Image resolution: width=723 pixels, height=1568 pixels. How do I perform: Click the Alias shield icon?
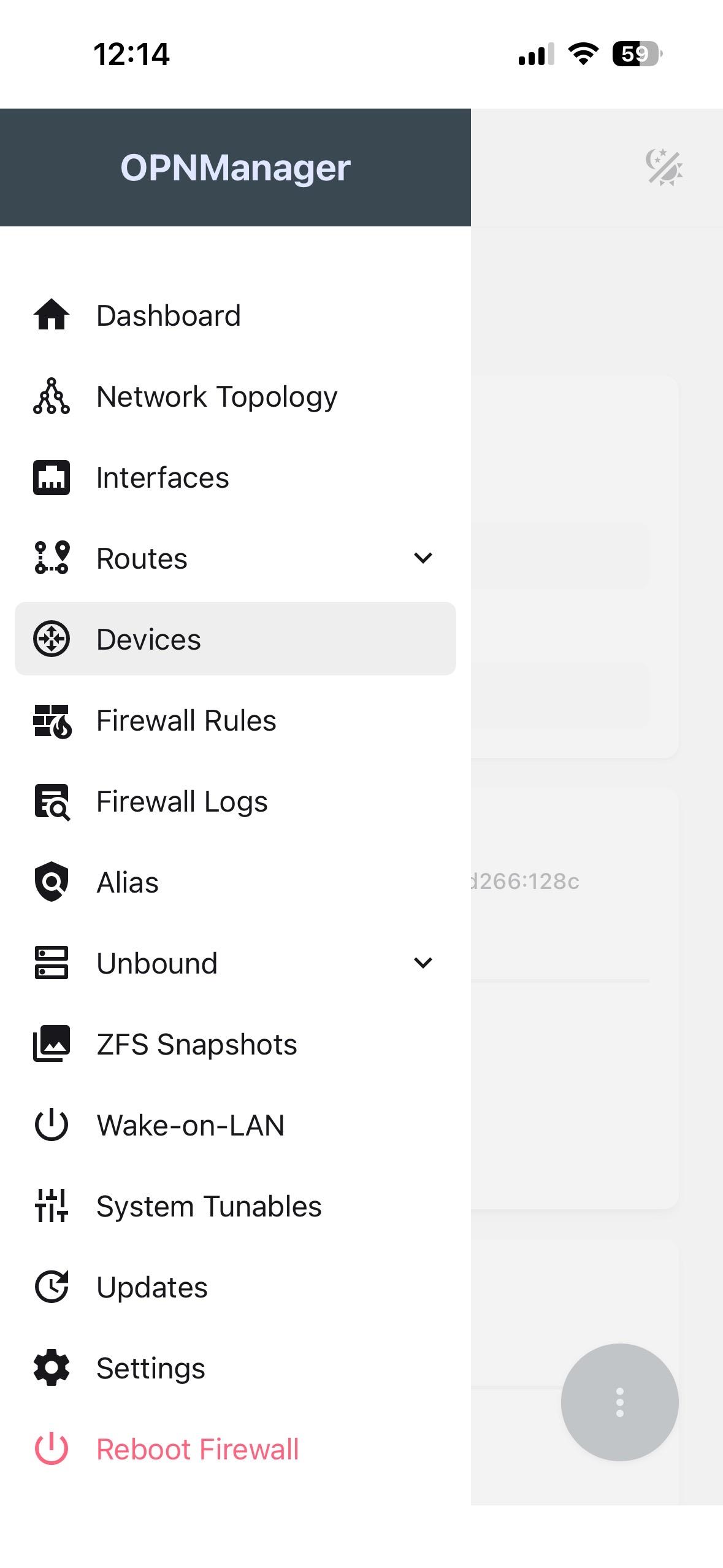click(52, 882)
